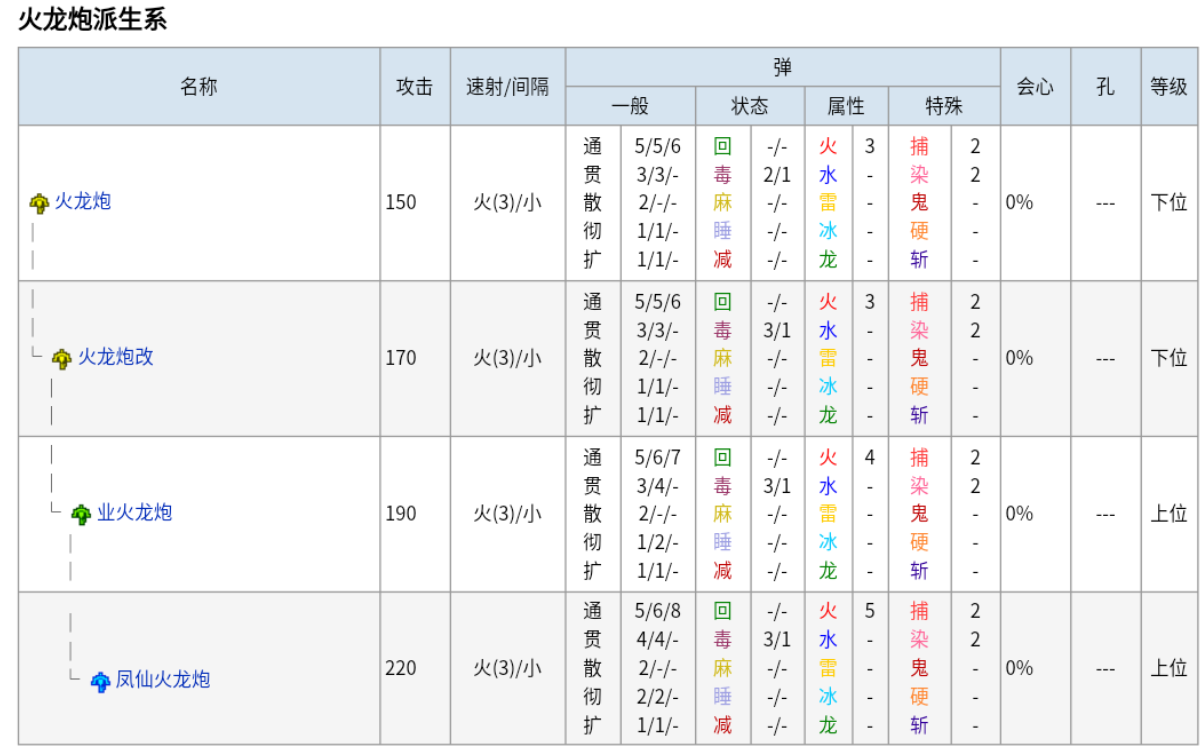Follow the 业火龙炮 weapon link

[135, 513]
